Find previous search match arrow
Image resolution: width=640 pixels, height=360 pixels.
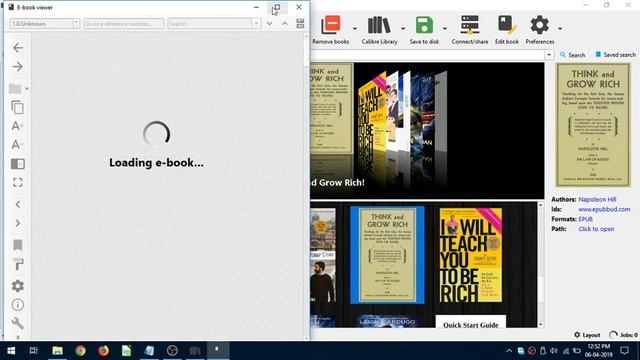point(284,24)
